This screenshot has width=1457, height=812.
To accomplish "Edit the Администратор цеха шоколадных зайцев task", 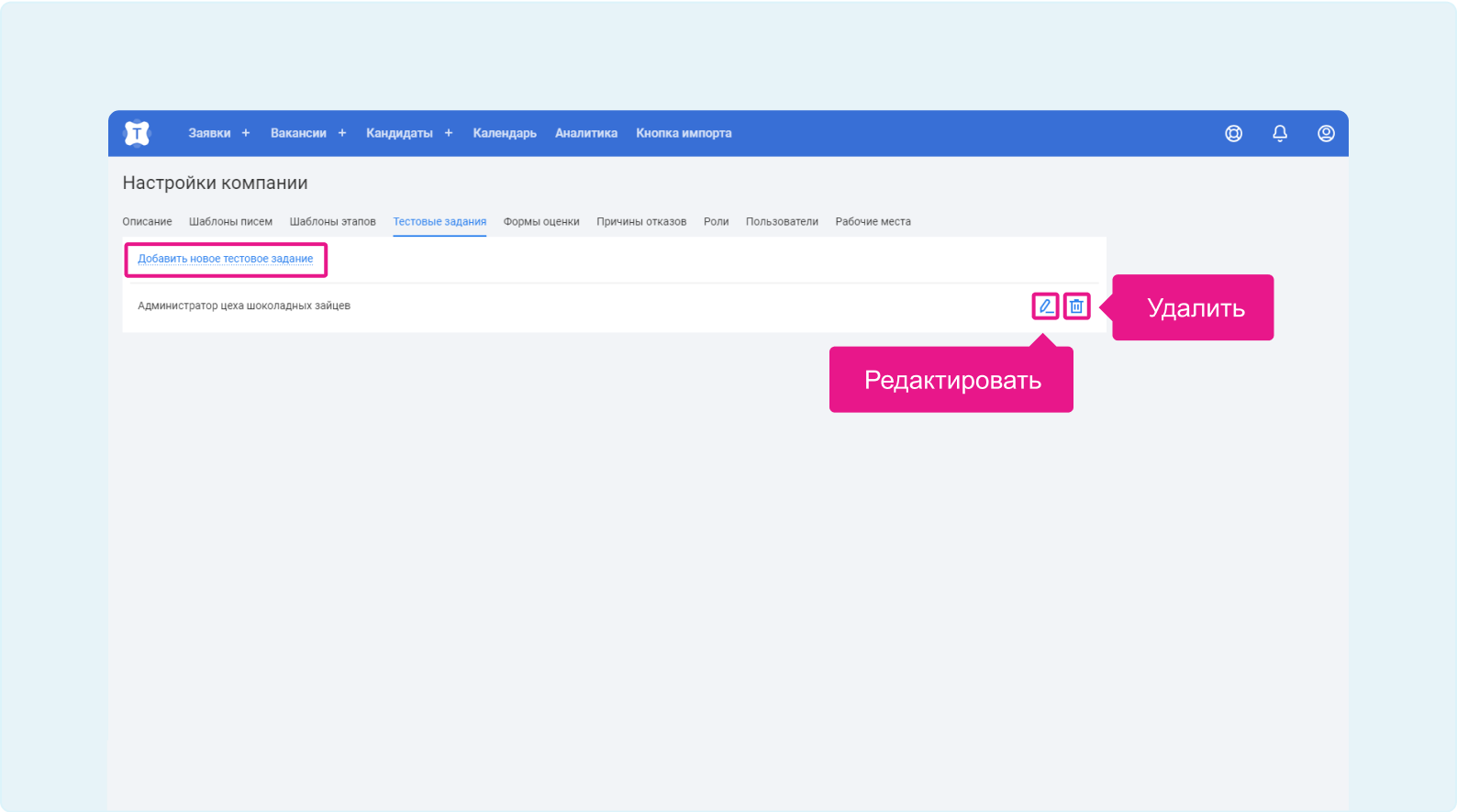I will (1045, 306).
